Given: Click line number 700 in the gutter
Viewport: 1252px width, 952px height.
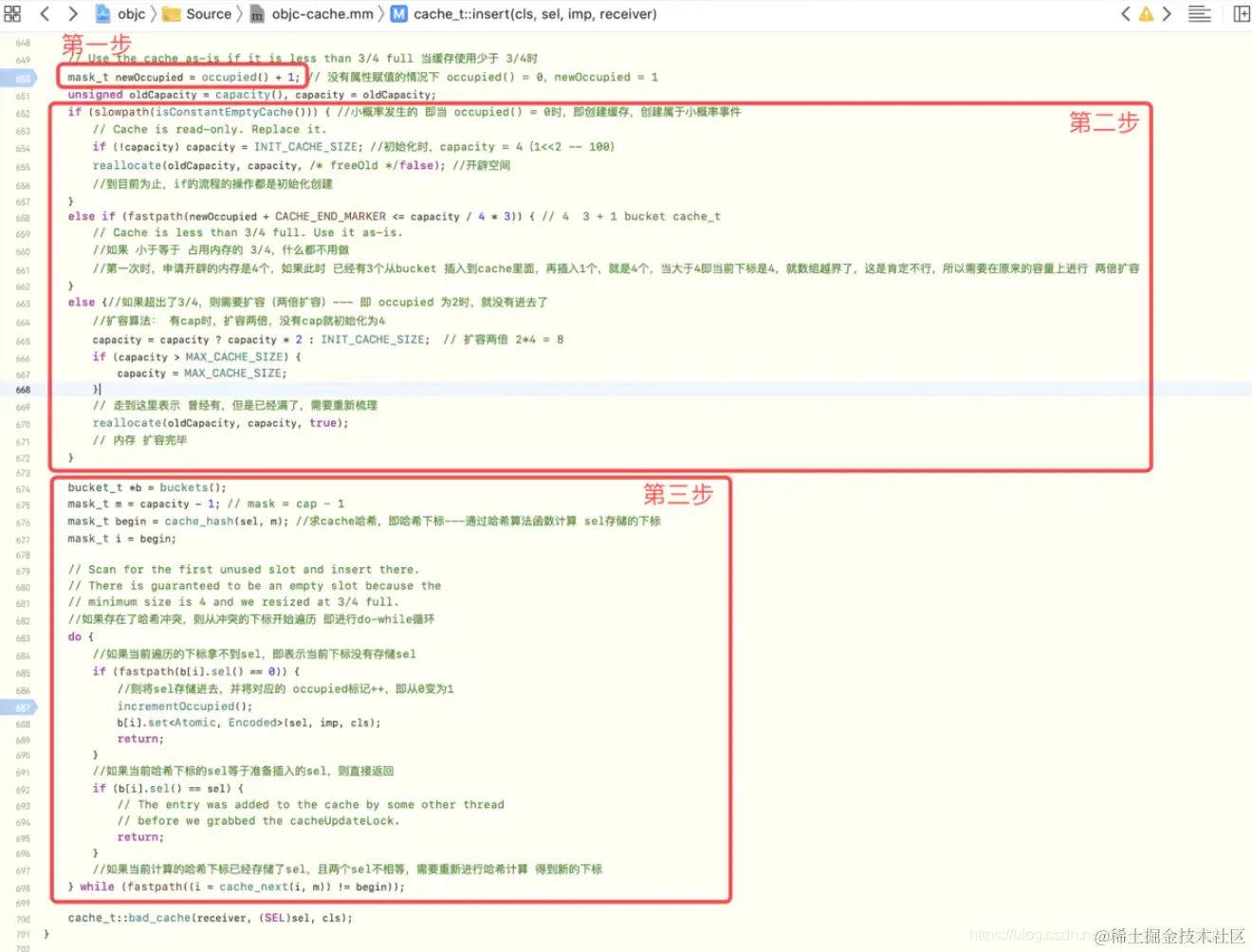Looking at the screenshot, I should 23,919.
